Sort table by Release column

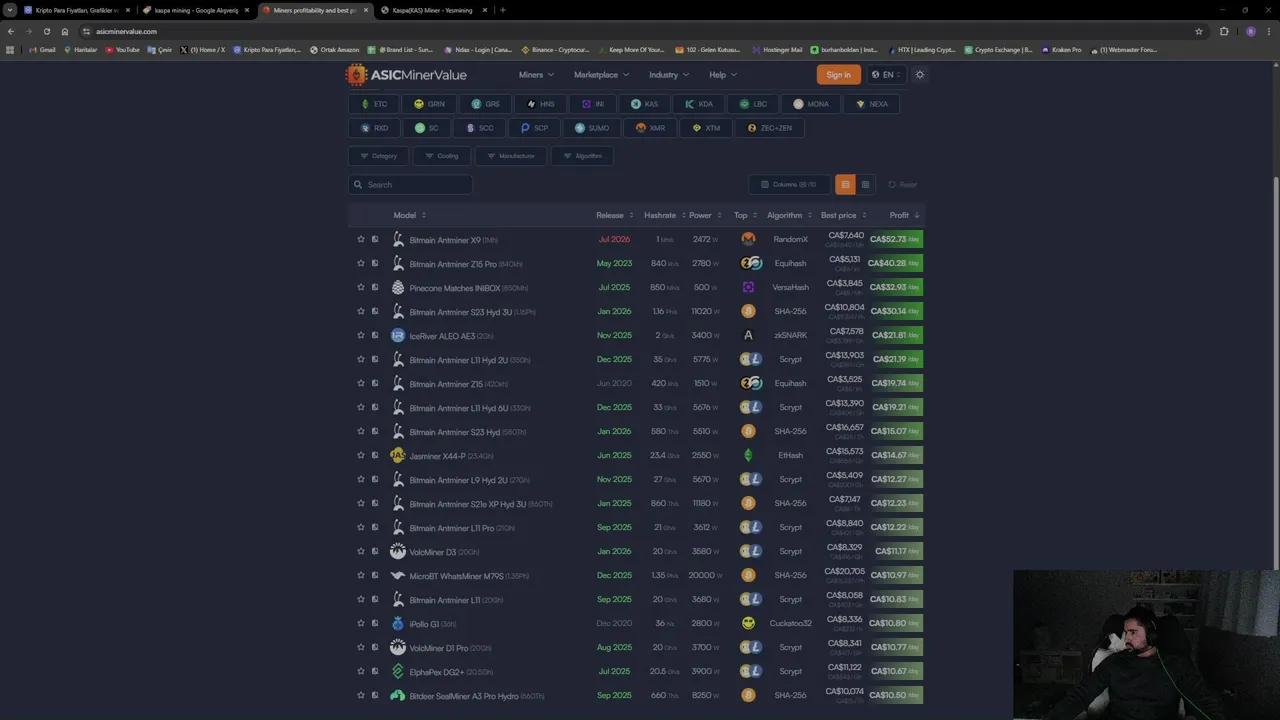click(614, 215)
